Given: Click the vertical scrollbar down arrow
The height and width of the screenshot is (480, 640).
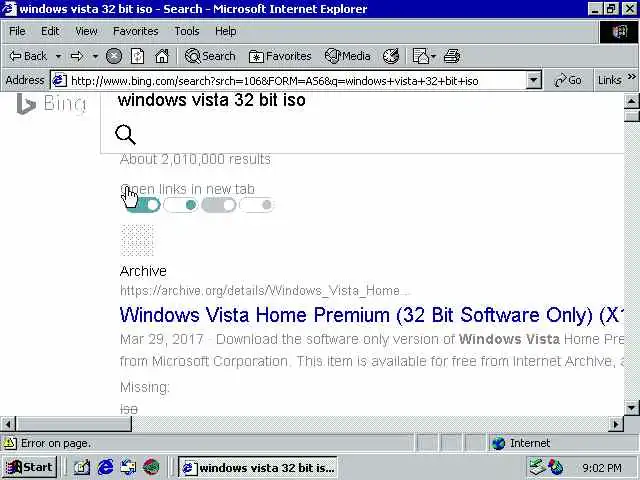Looking at the screenshot, I should click(631, 408).
